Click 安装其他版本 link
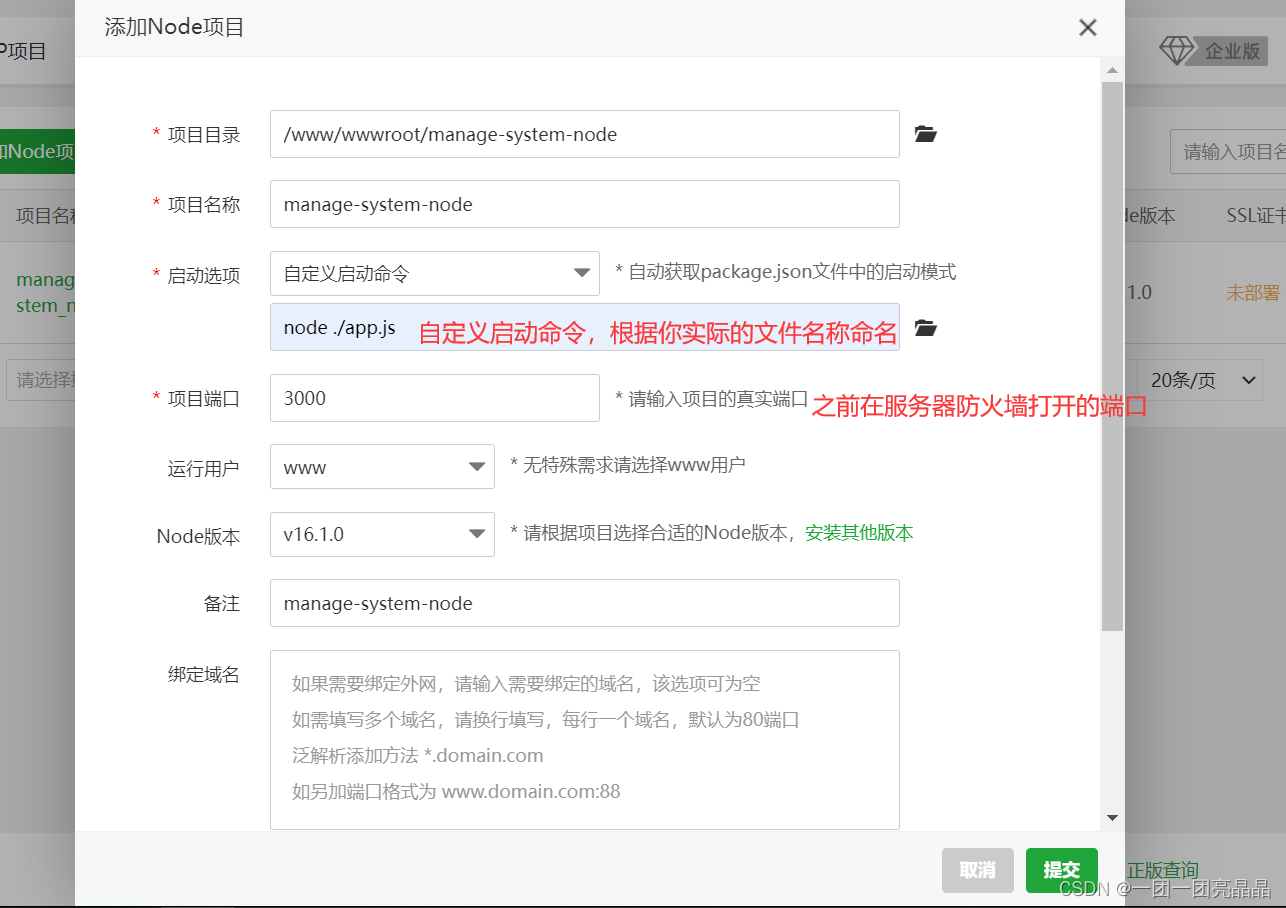The image size is (1286, 908). point(859,533)
